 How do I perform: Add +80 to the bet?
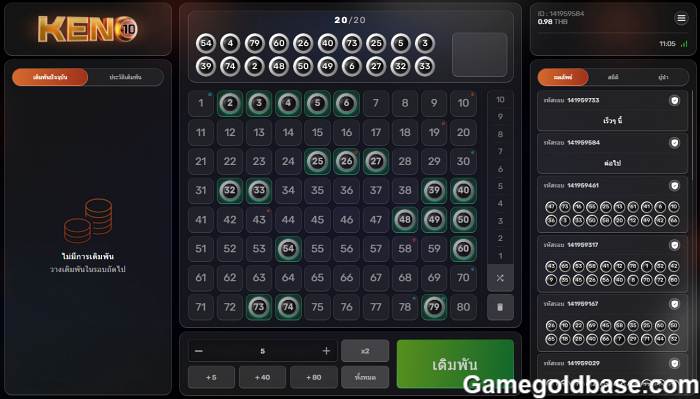click(x=313, y=378)
